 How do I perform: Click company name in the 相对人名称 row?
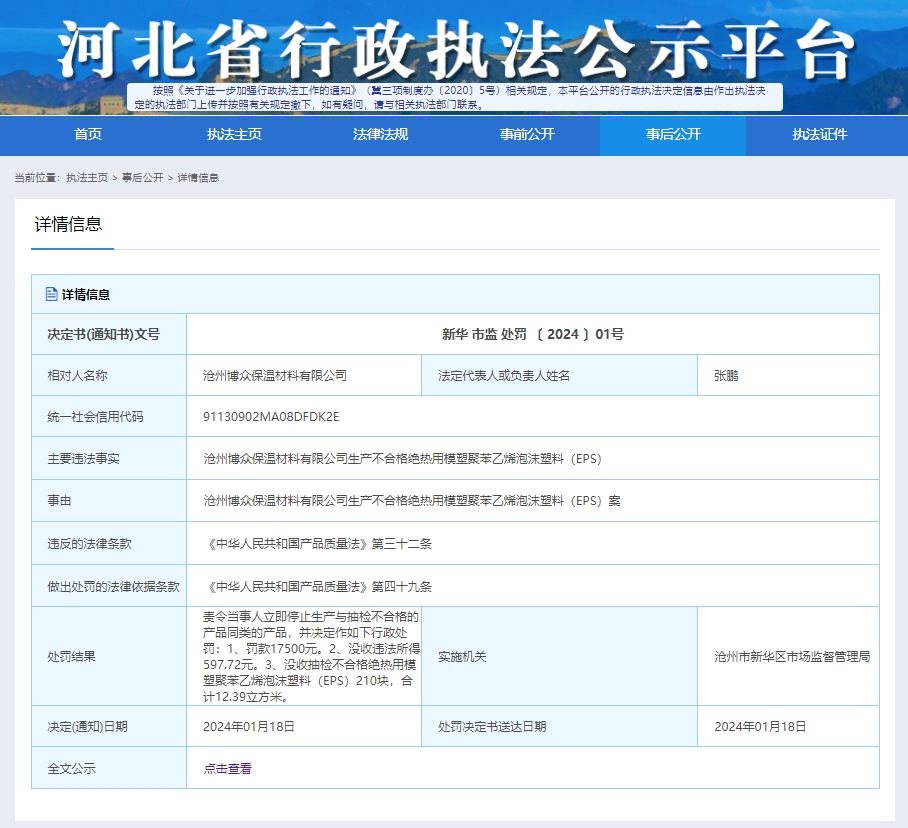coord(275,376)
